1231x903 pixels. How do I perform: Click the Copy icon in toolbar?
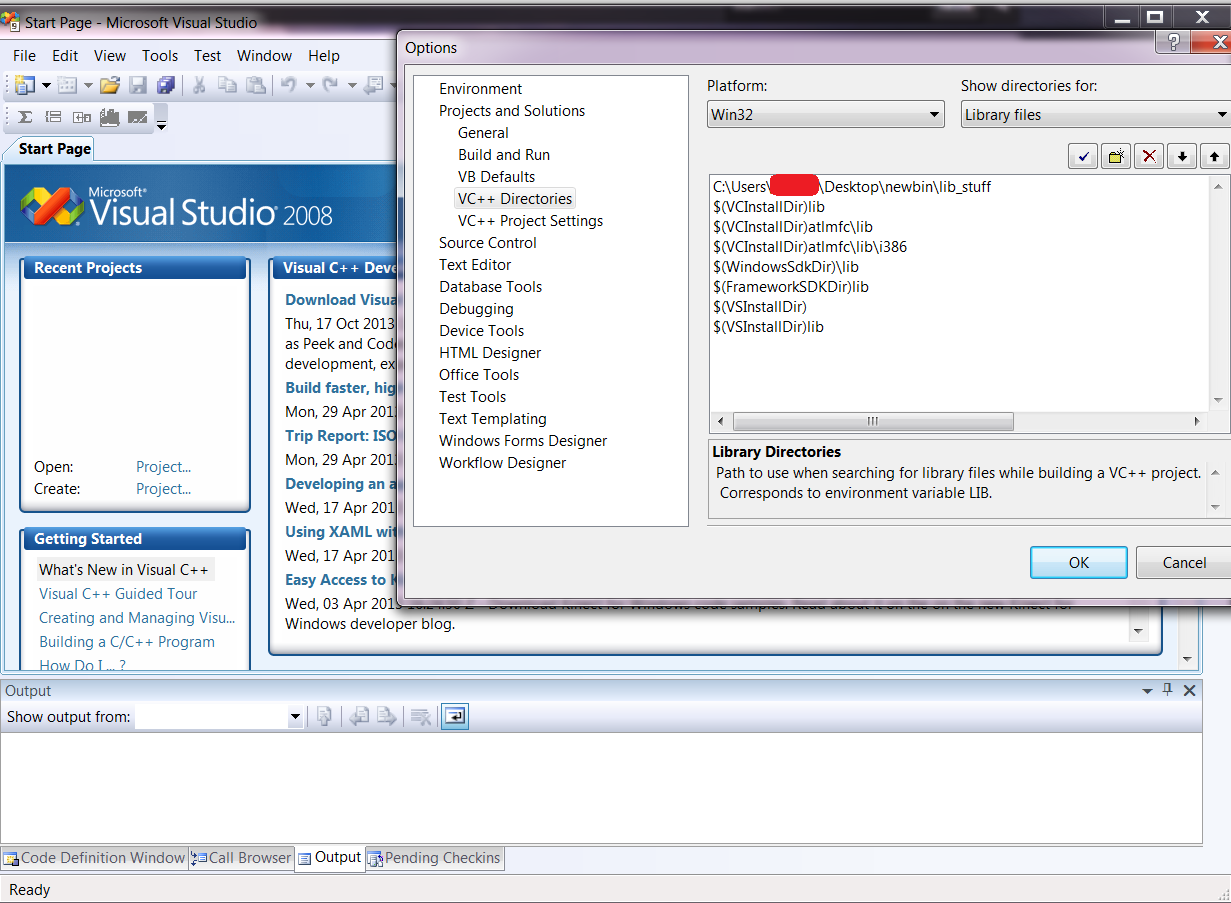coord(227,86)
